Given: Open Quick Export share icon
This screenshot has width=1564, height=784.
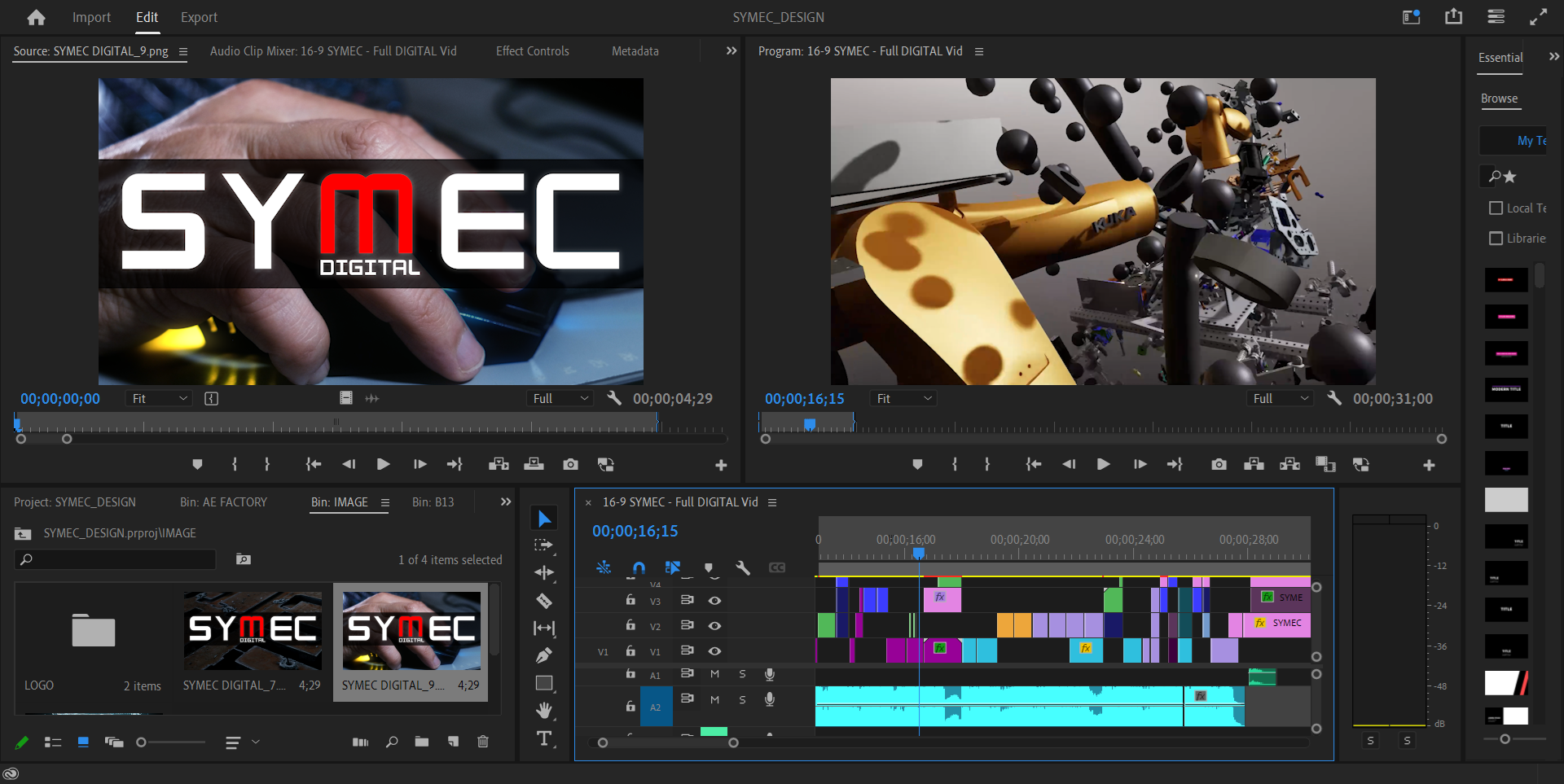Looking at the screenshot, I should click(x=1453, y=16).
